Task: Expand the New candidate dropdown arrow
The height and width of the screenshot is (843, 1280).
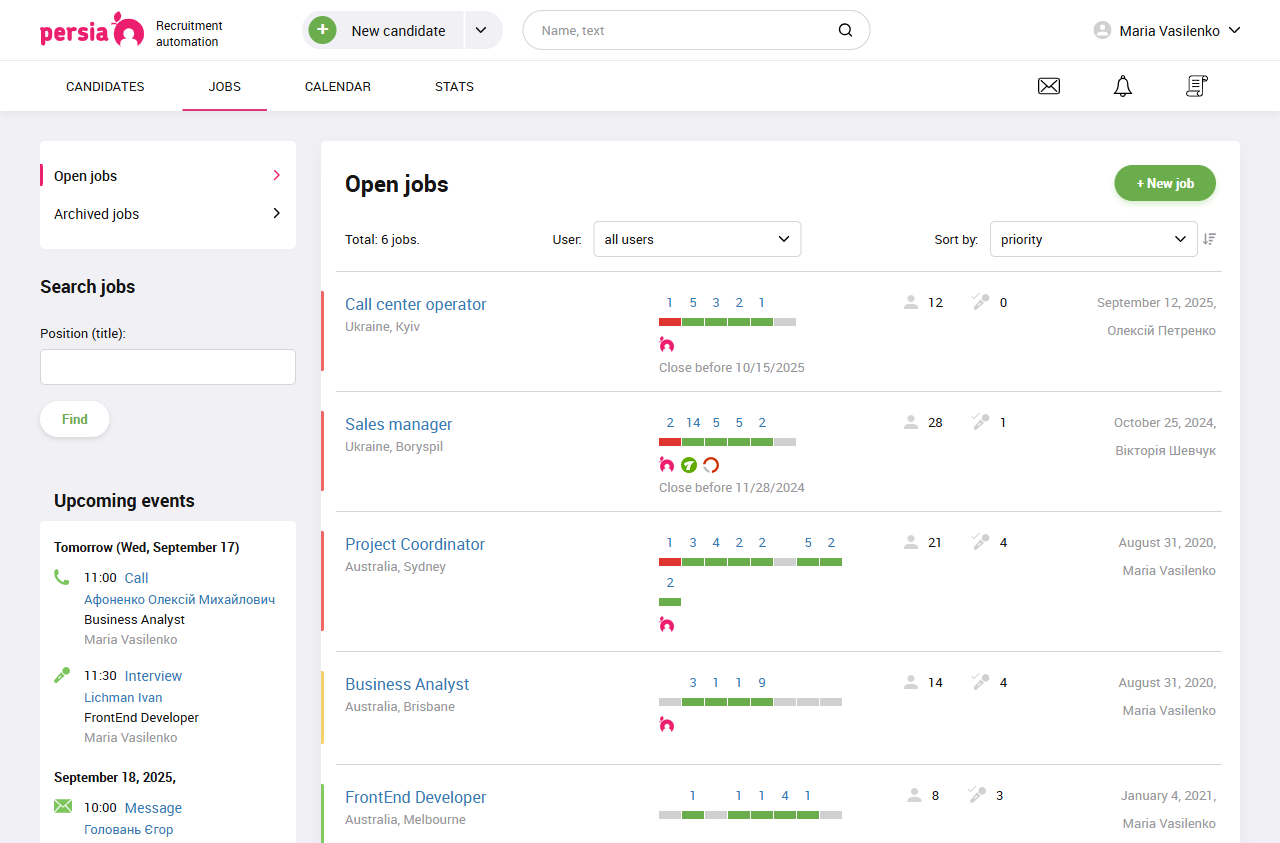Action: click(481, 30)
